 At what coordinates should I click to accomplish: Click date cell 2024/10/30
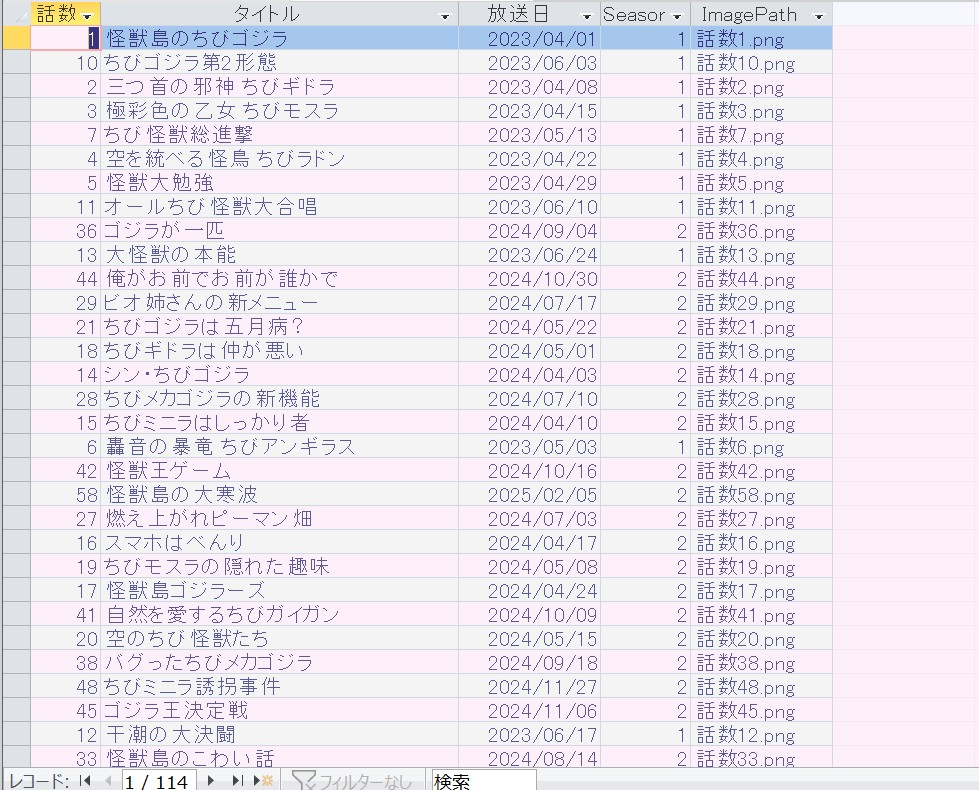click(x=529, y=279)
